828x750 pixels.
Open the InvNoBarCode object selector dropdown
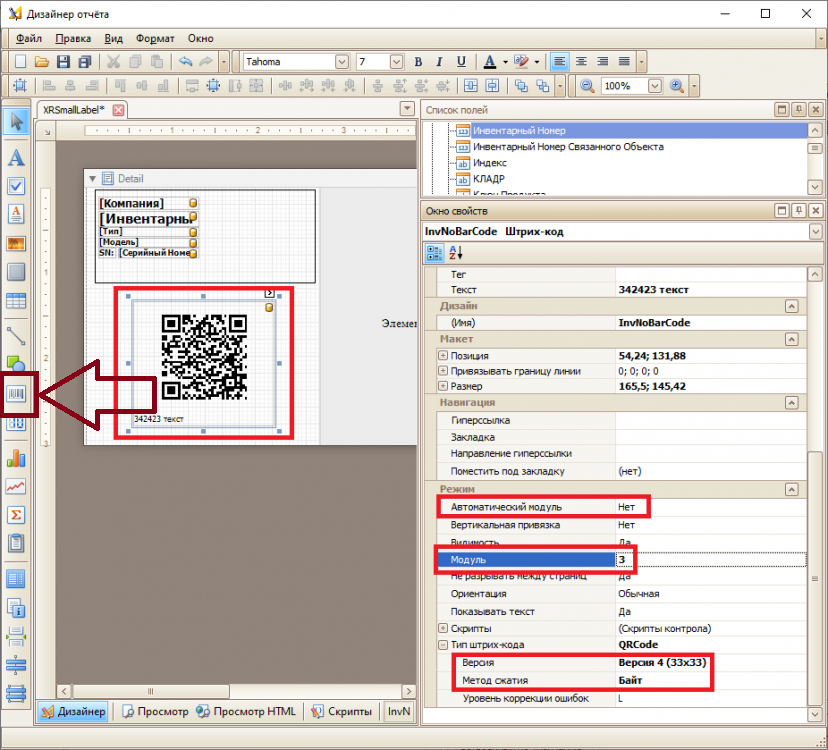point(815,231)
